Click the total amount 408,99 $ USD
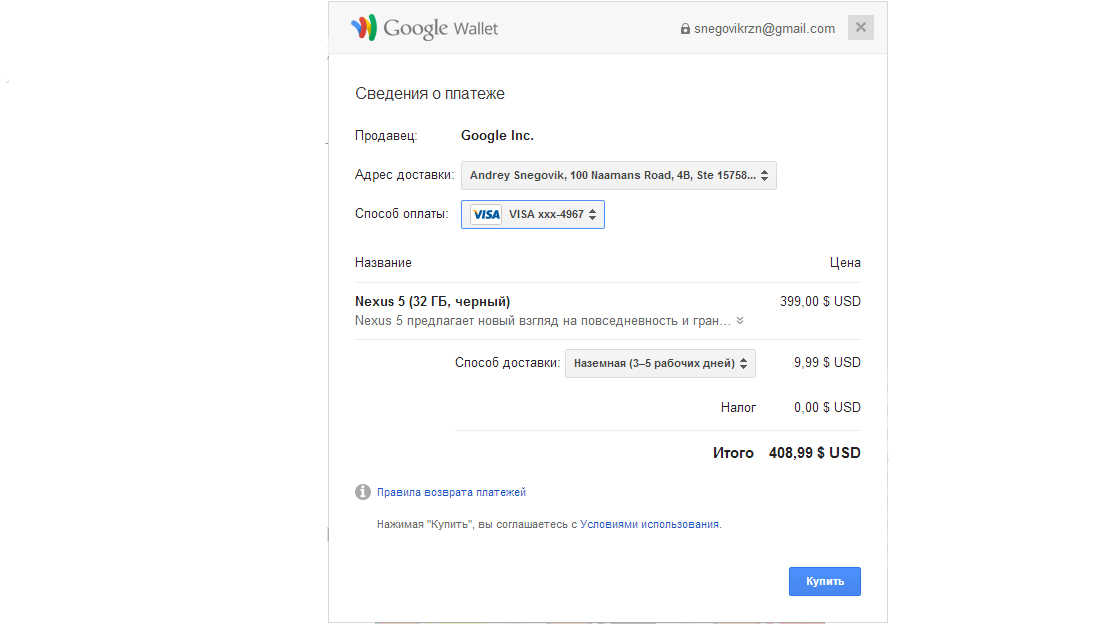The image size is (1111, 624). pos(814,453)
